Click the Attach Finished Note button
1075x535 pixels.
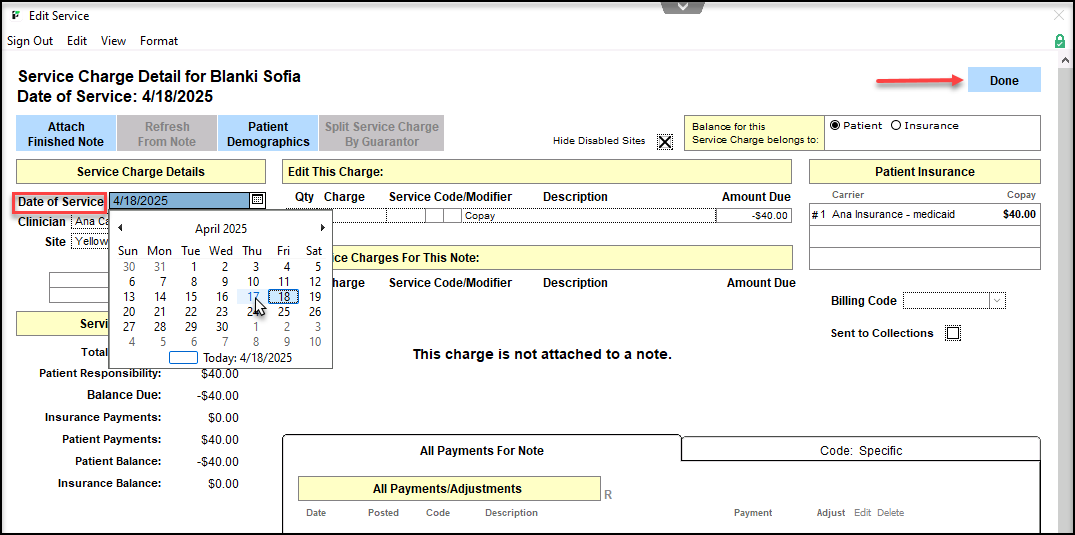coord(65,134)
